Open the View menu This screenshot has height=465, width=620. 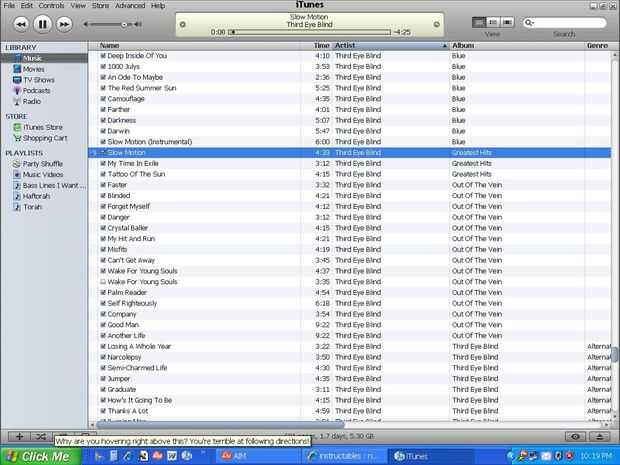pos(78,6)
